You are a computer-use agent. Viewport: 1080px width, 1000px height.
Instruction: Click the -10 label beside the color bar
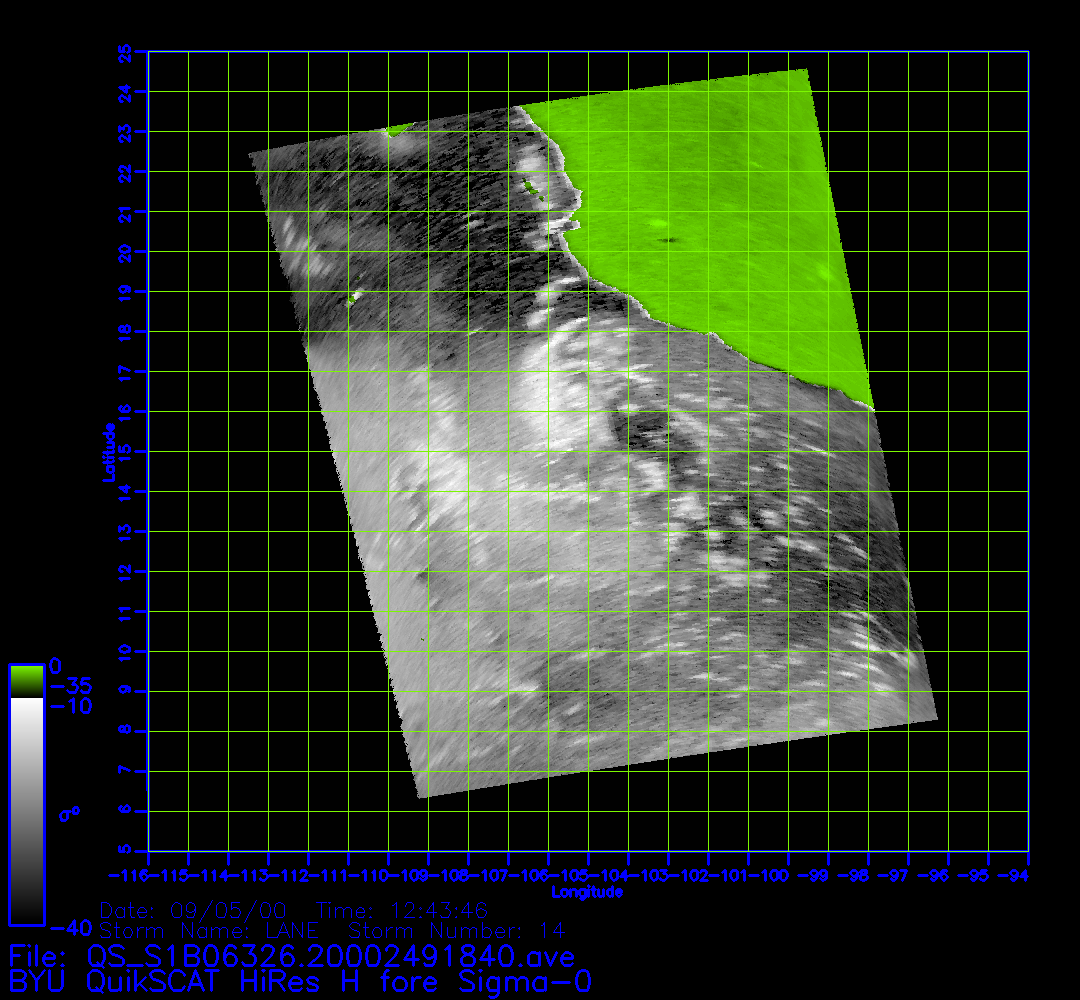(x=71, y=706)
